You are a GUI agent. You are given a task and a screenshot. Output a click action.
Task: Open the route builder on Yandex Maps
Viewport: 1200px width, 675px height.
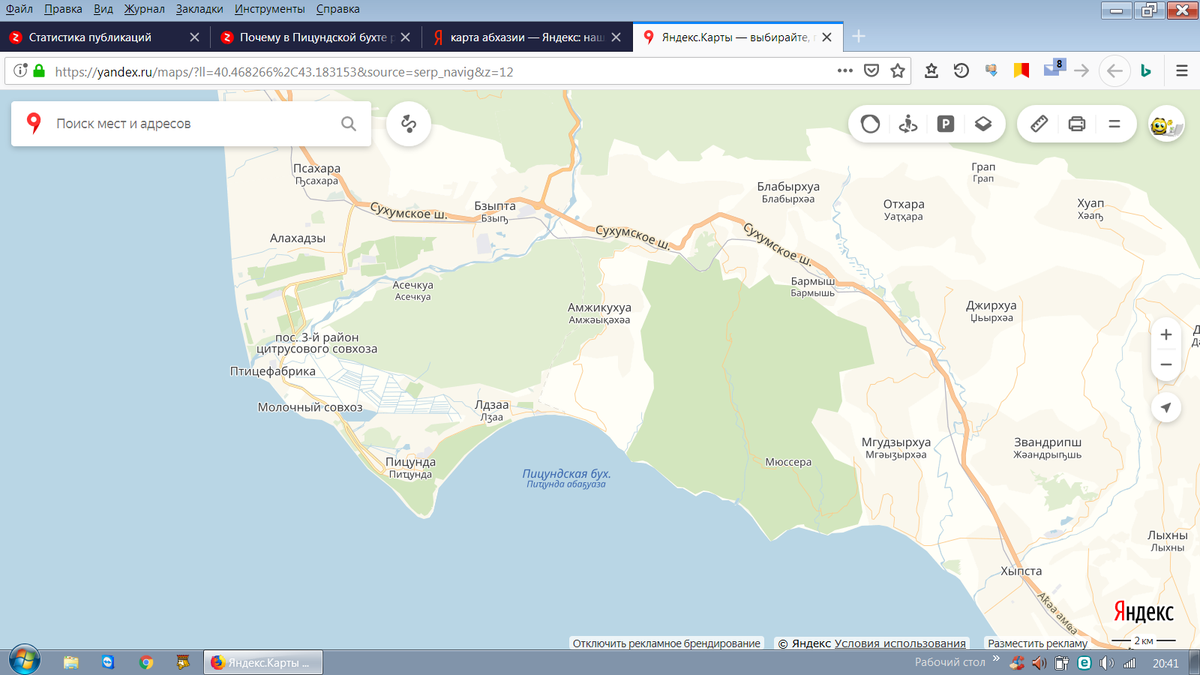tap(408, 124)
